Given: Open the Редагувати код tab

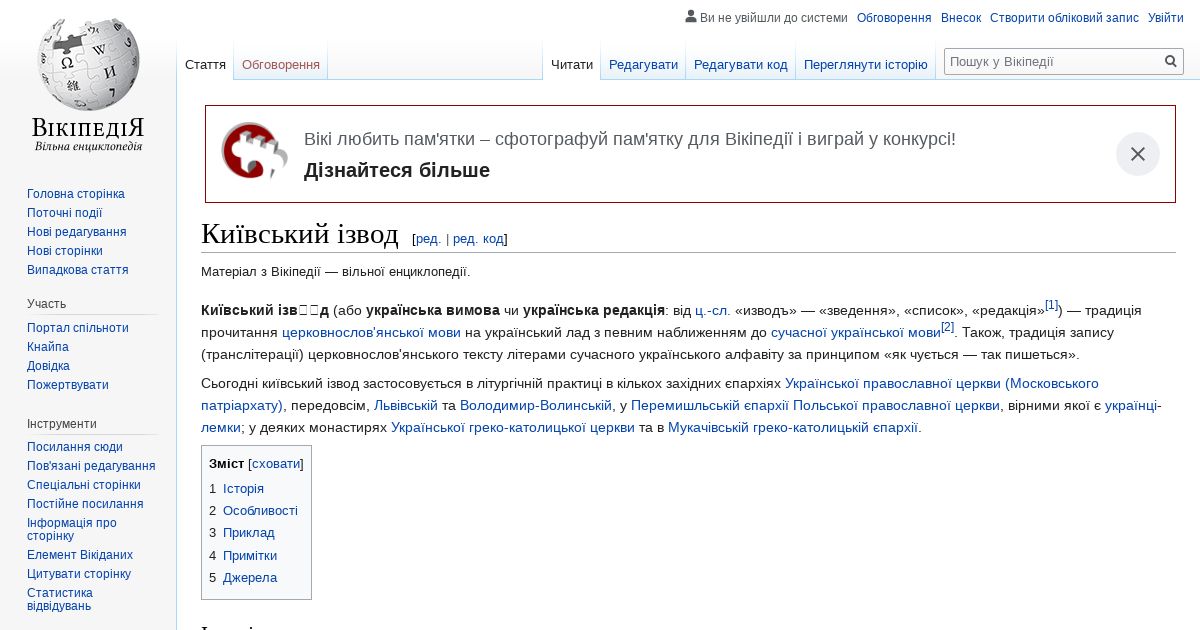Looking at the screenshot, I should [741, 64].
